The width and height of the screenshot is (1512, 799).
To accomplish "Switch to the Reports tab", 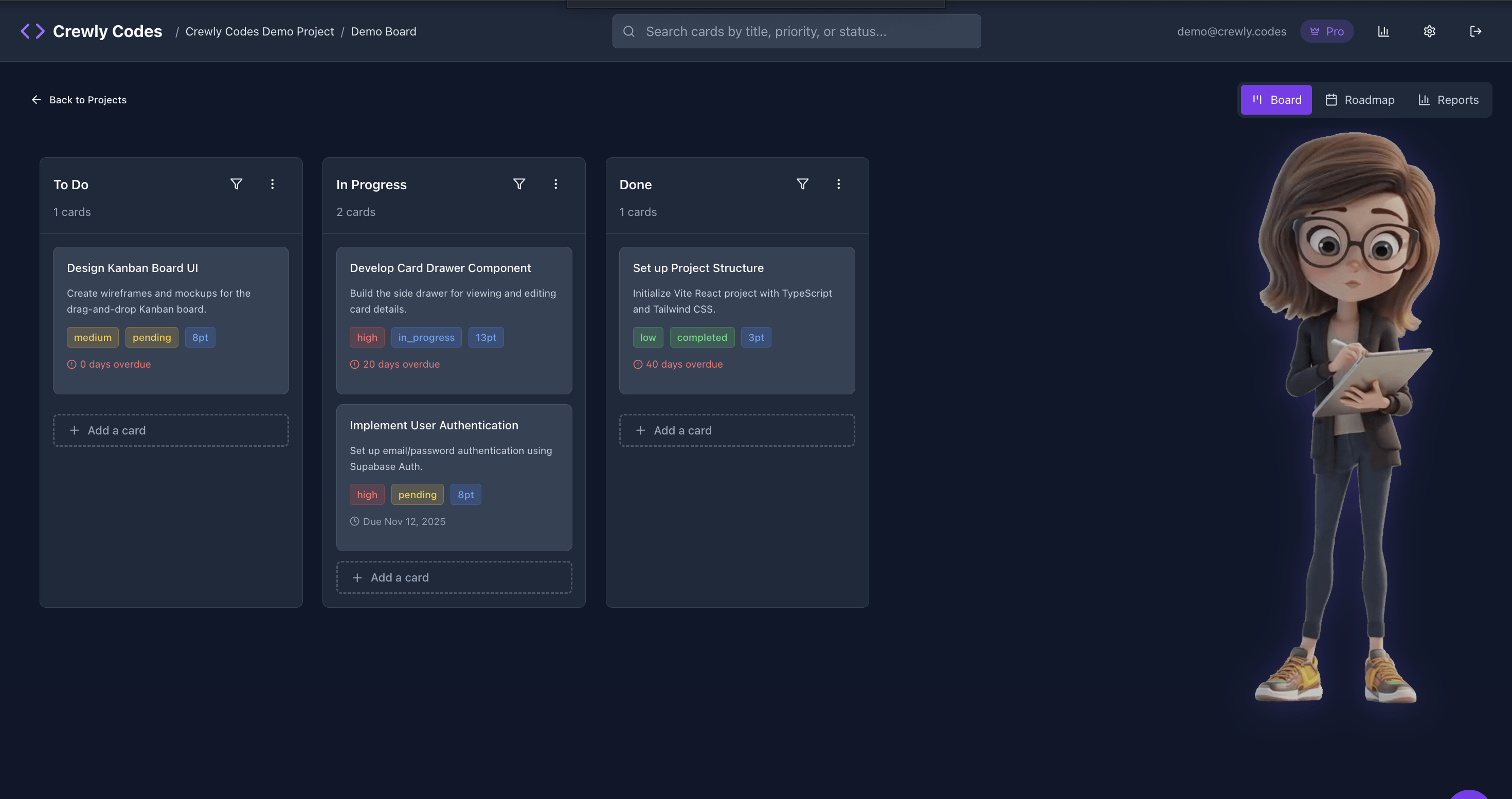I will coord(1448,100).
